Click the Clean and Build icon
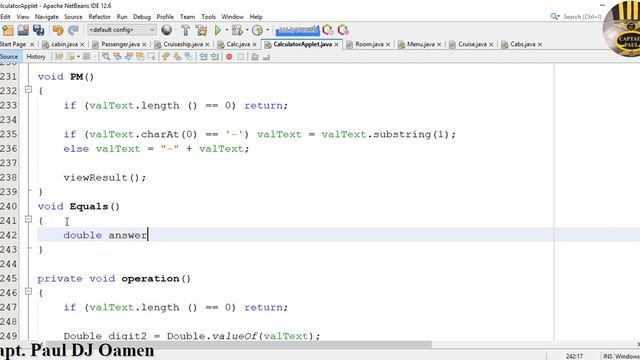 pos(201,30)
